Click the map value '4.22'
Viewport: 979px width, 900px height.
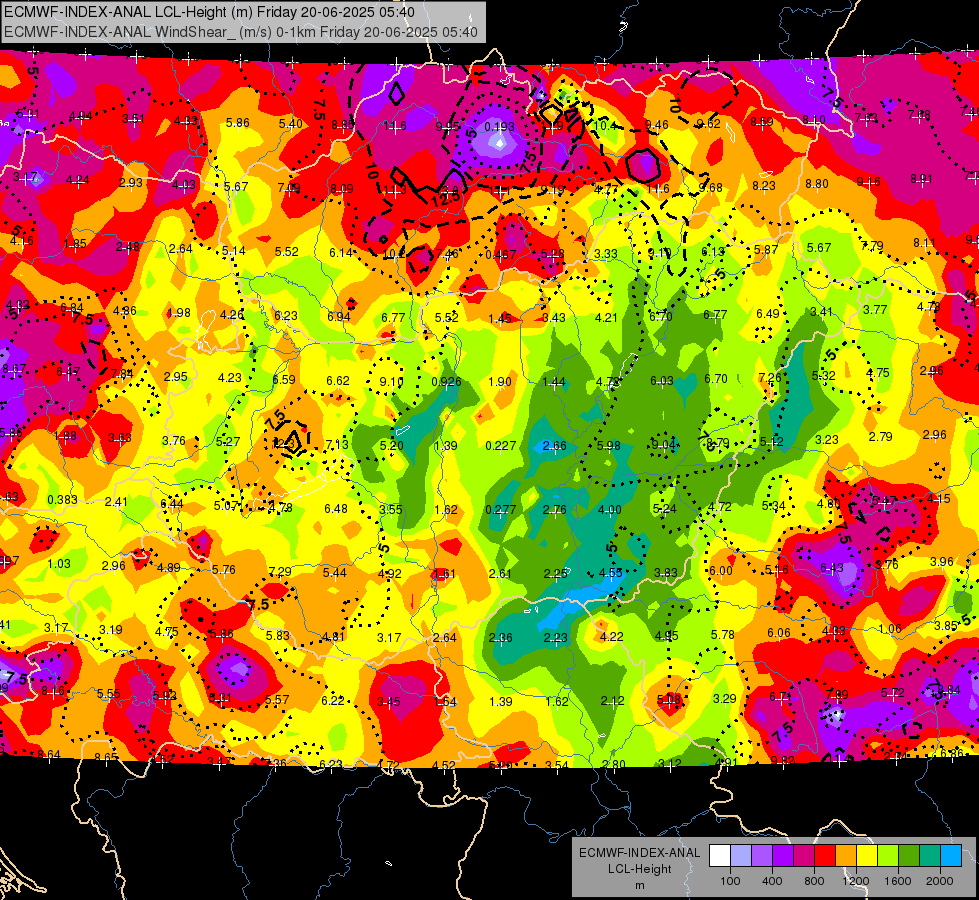pyautogui.click(x=611, y=636)
